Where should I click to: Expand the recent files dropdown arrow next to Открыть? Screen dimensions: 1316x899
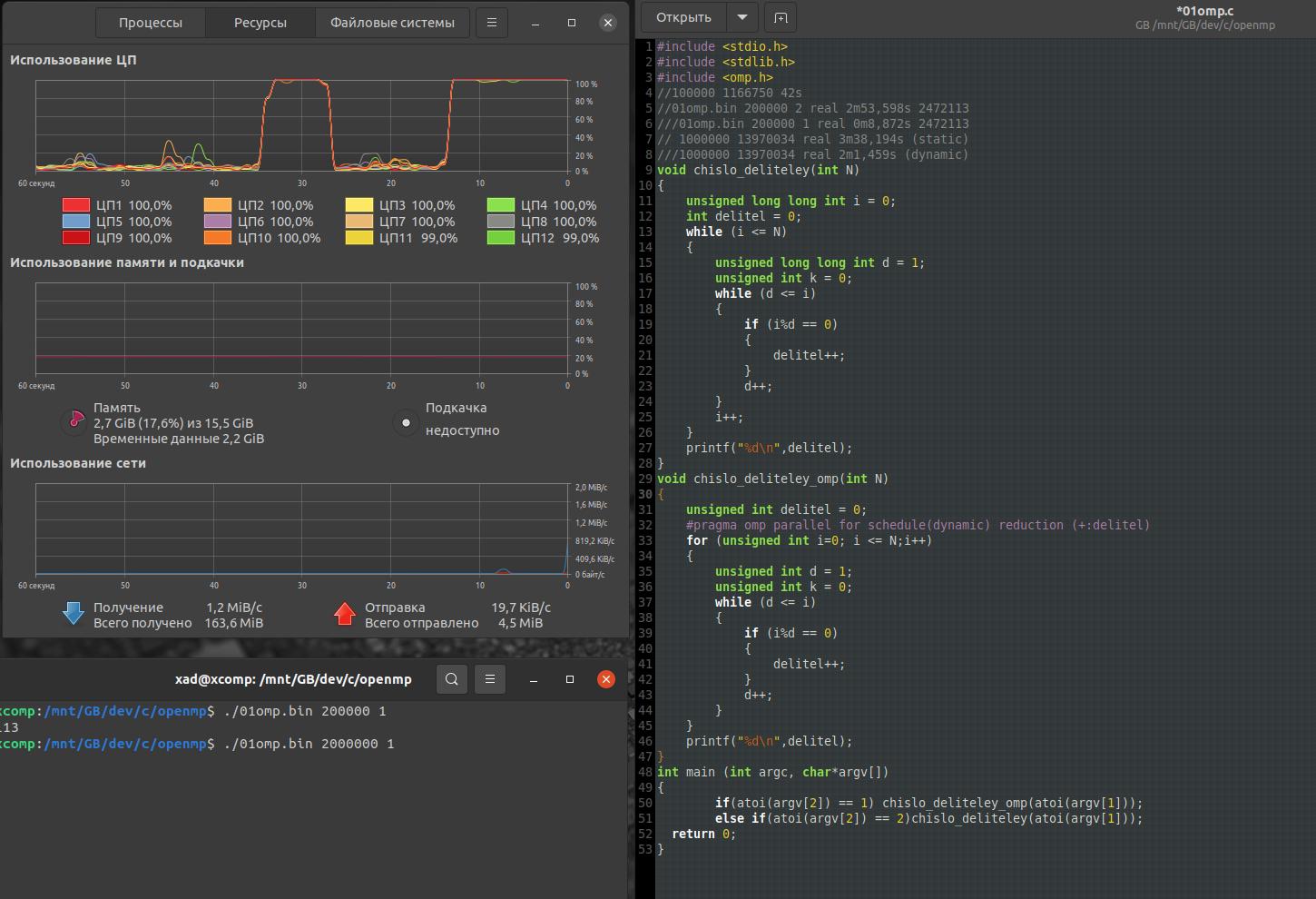[742, 17]
